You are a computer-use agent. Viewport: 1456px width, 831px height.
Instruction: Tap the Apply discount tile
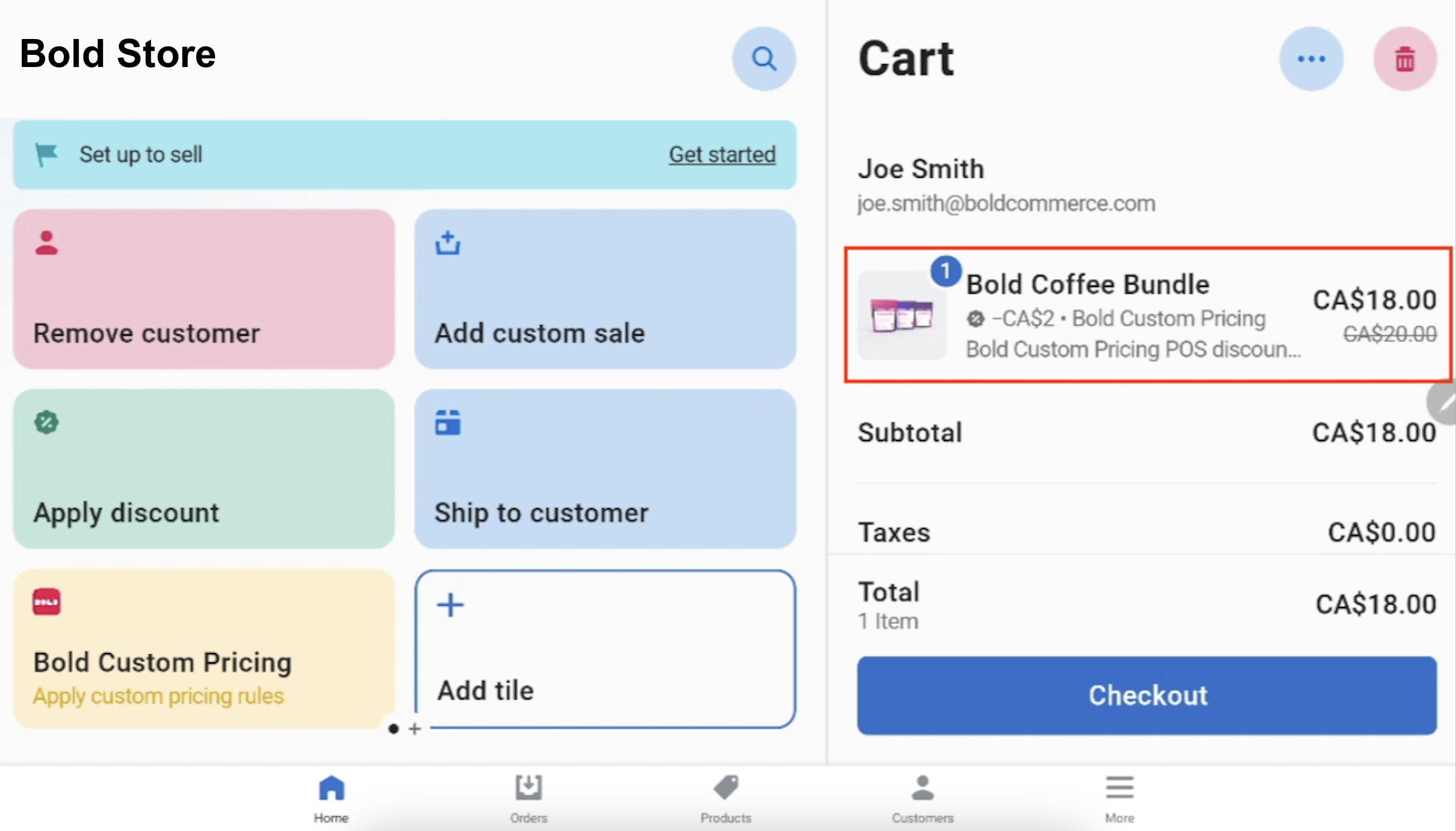pyautogui.click(x=204, y=469)
